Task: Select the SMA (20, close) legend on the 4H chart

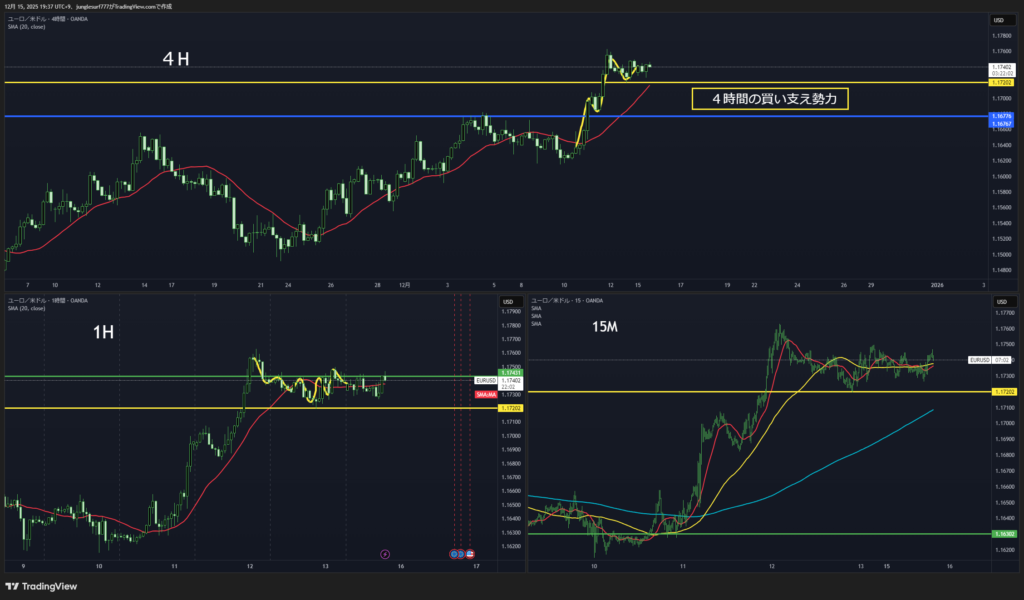Action: [x=26, y=27]
